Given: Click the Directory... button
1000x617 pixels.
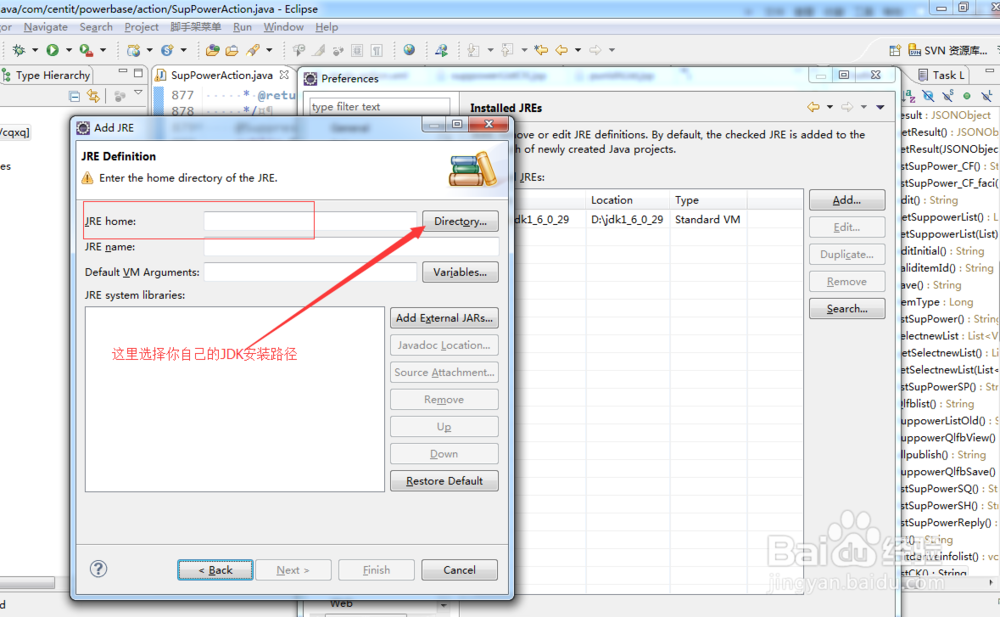Looking at the screenshot, I should 460,221.
